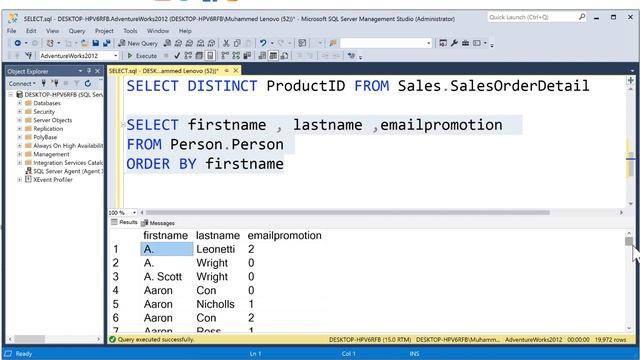Open the Tools menu

click(x=130, y=31)
